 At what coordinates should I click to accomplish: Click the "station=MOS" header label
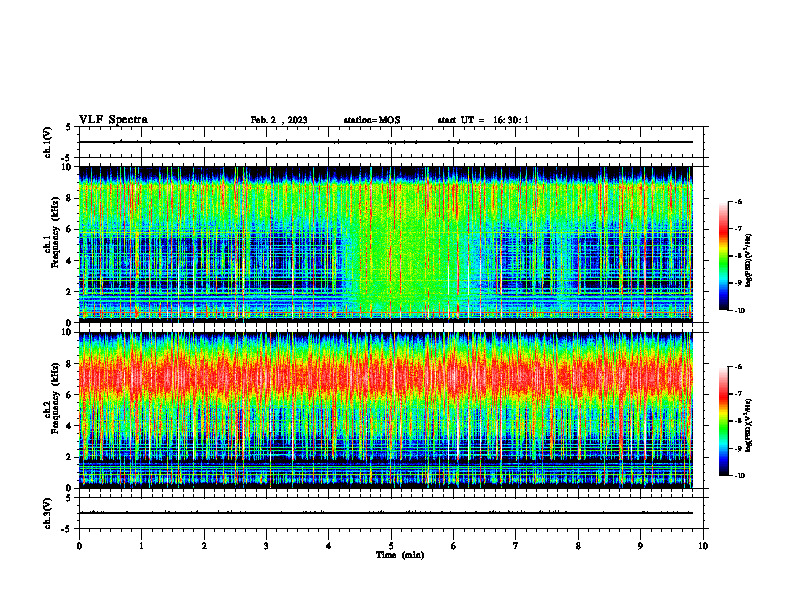click(x=372, y=120)
